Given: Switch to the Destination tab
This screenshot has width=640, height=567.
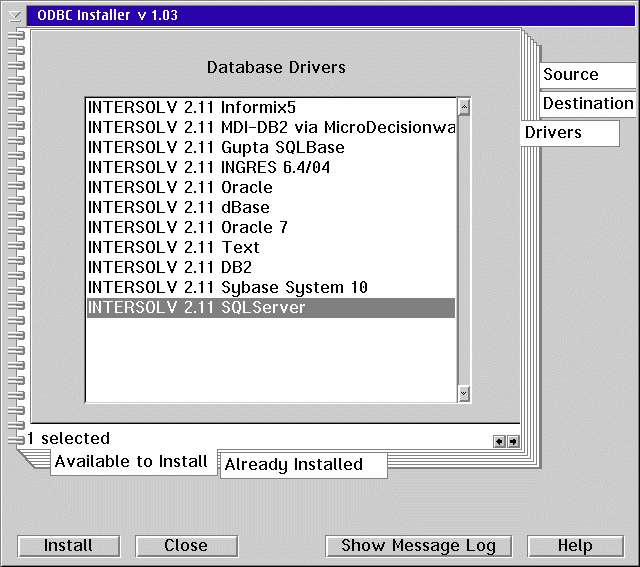Looking at the screenshot, I should click(x=587, y=104).
